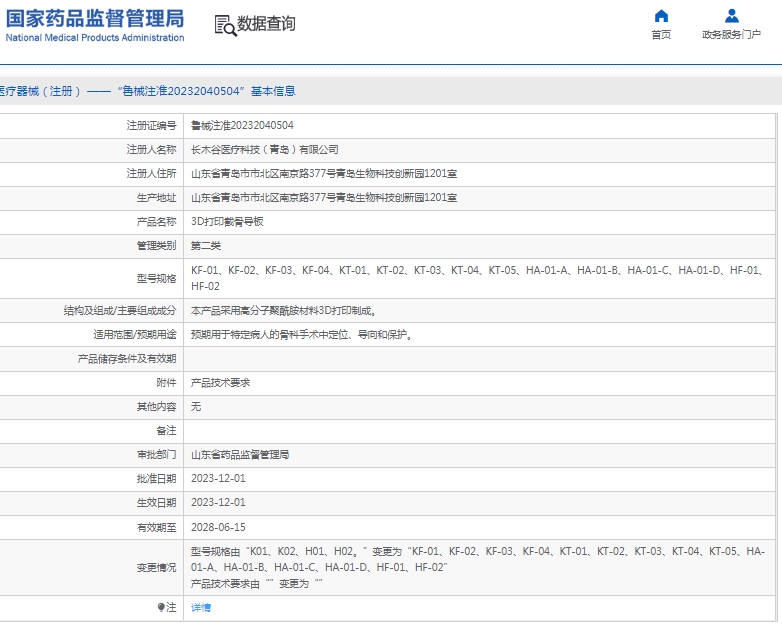The width and height of the screenshot is (782, 627).
Task: Click the 政务服务门户 label text
Action: point(732,34)
